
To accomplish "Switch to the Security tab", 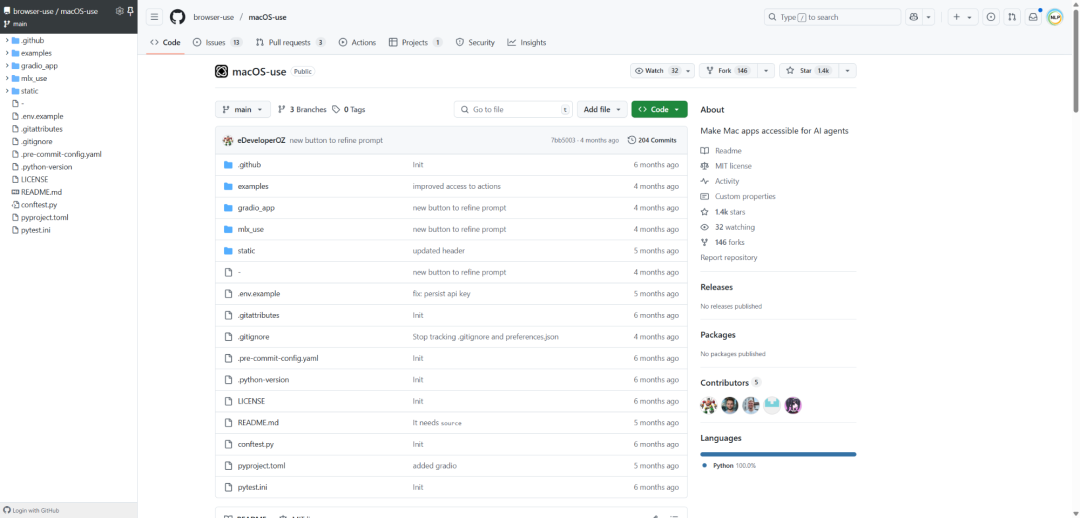I will click(x=475, y=43).
